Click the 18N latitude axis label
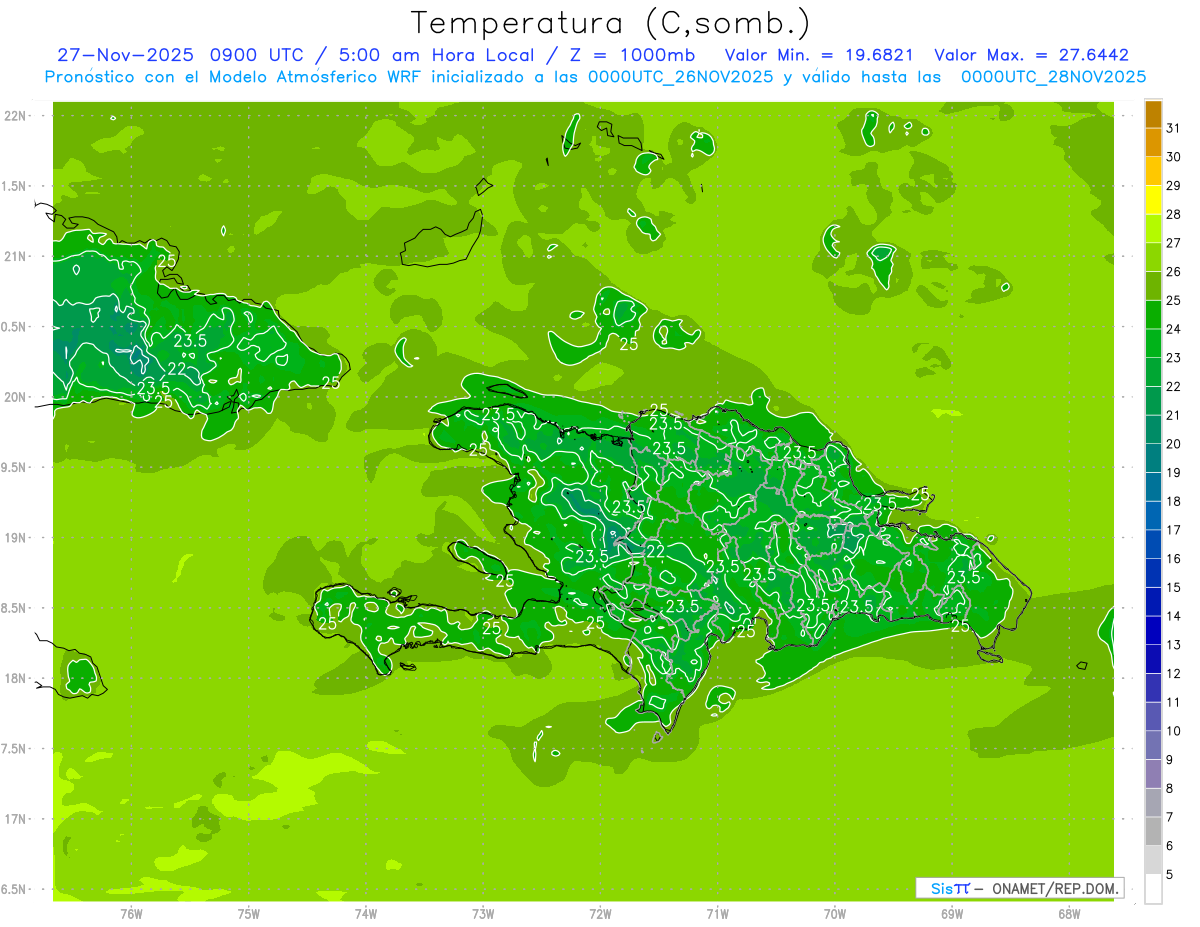Viewport: 1200px width, 927px height. point(17,678)
